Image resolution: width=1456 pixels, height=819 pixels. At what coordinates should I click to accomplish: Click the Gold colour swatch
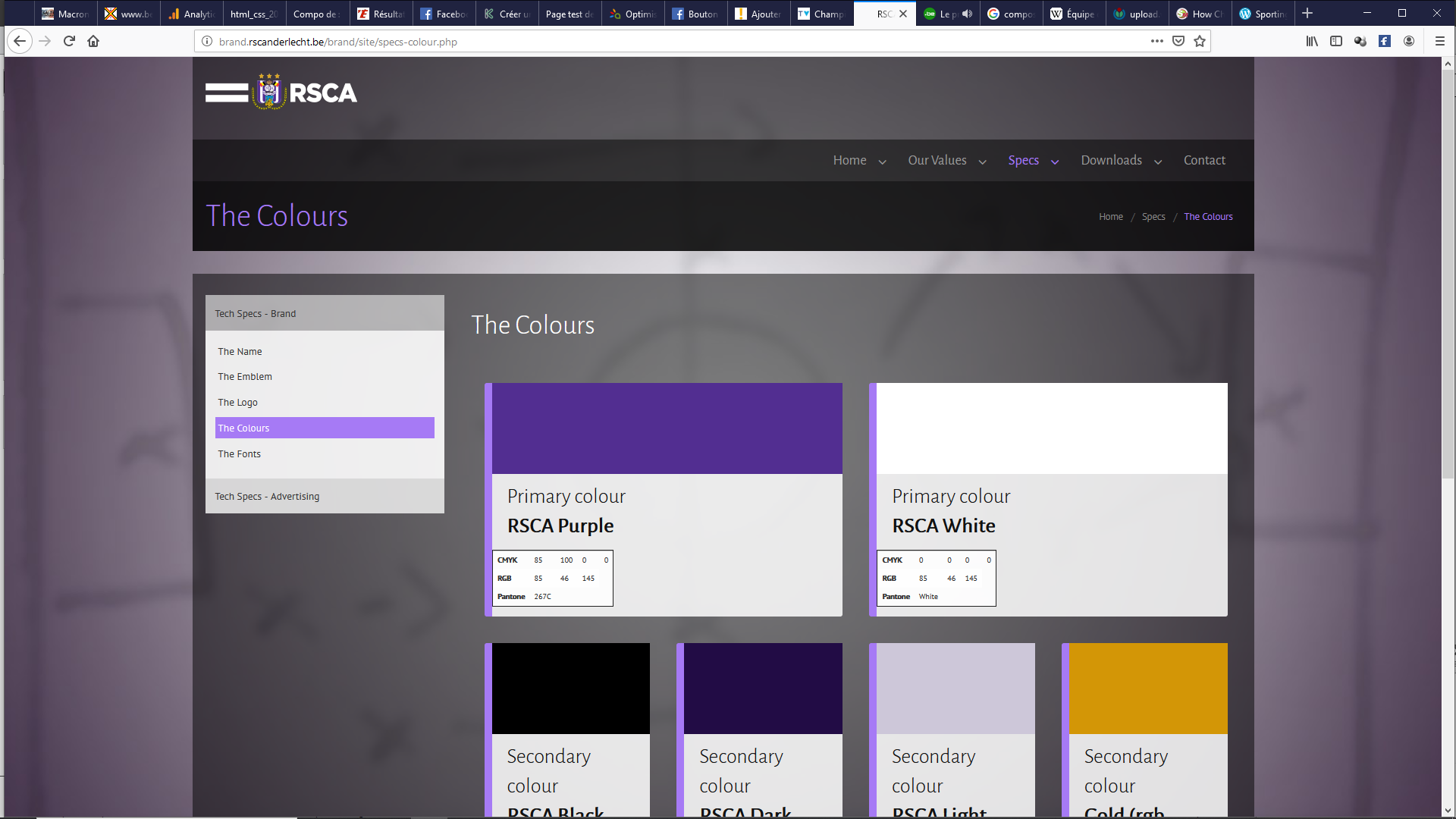coord(1148,689)
